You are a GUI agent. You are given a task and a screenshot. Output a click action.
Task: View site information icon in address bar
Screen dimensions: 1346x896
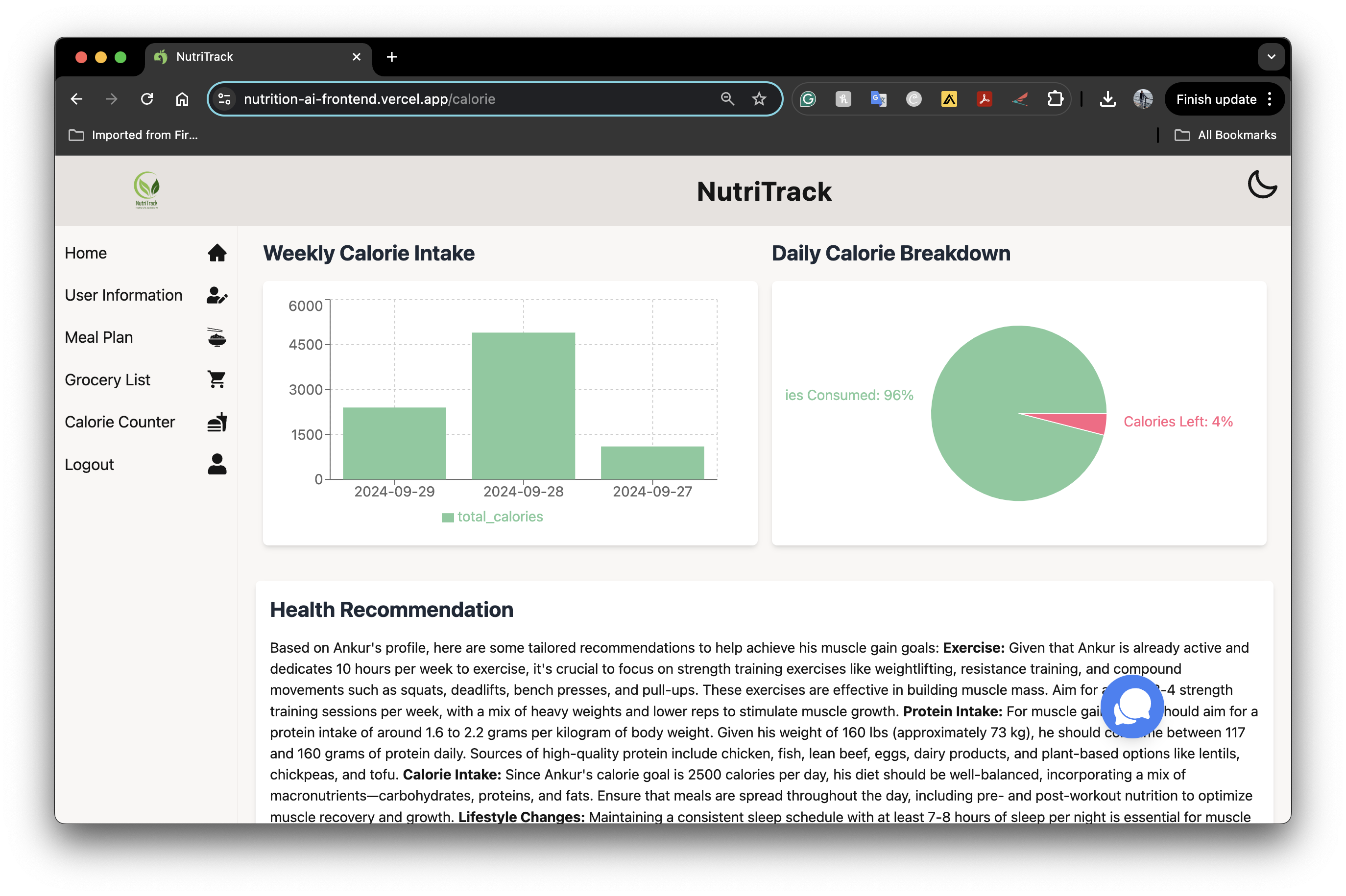[225, 99]
